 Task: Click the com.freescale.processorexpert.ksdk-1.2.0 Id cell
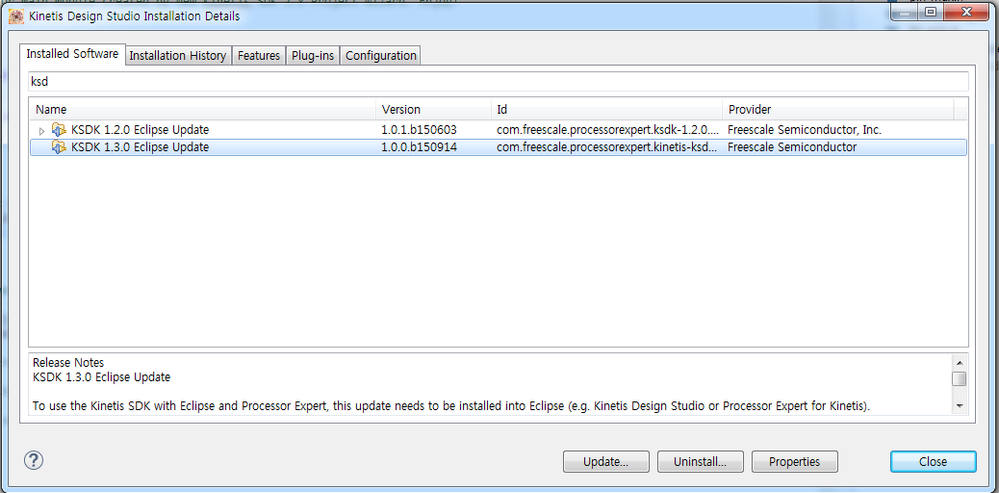(607, 130)
